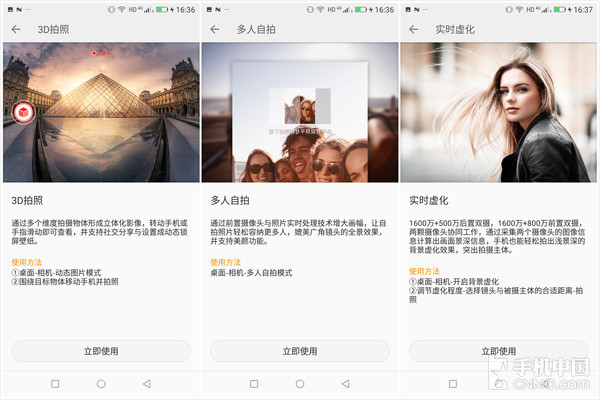
Task: Open the blurred-background portrait image
Action: pos(499,112)
